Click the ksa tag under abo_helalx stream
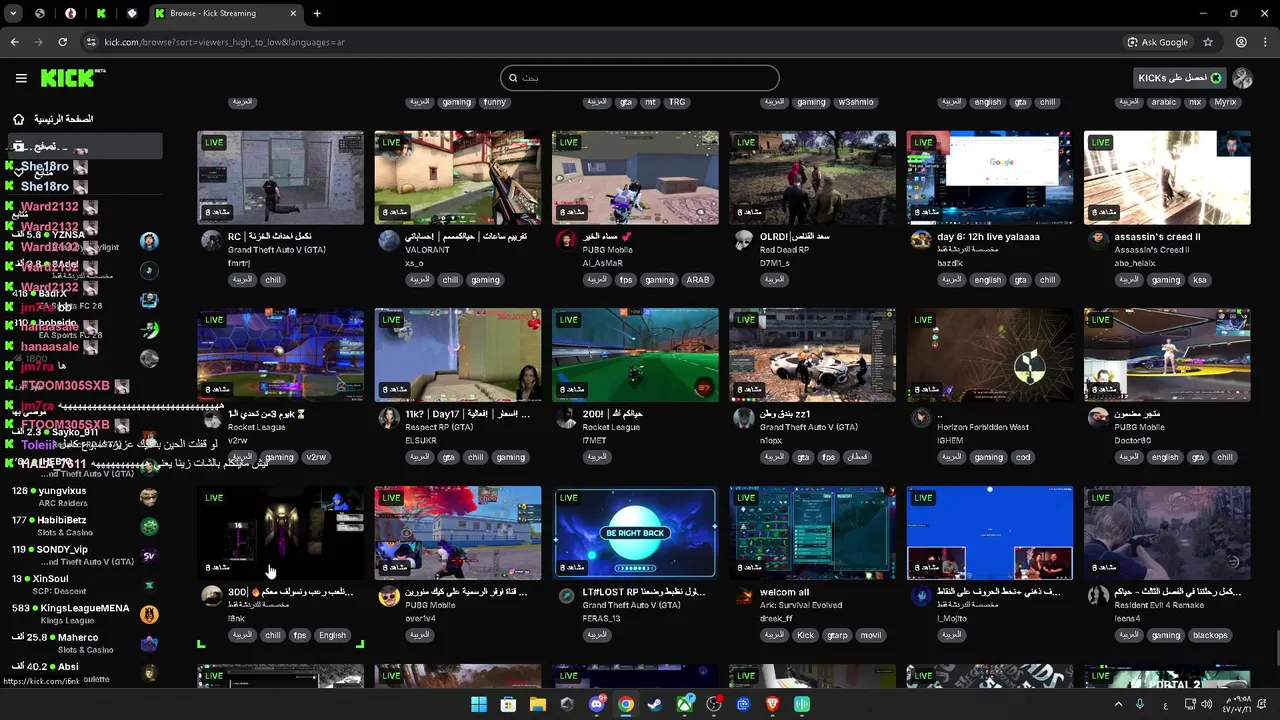The image size is (1280, 720). [x=1199, y=280]
